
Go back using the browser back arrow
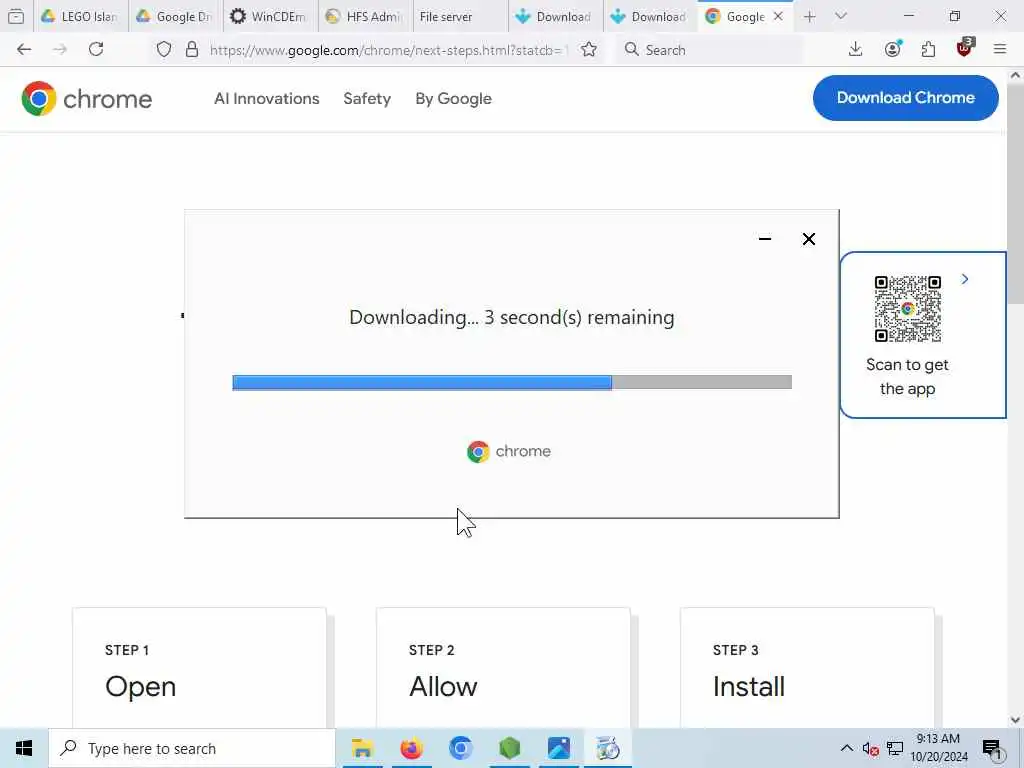pos(24,50)
